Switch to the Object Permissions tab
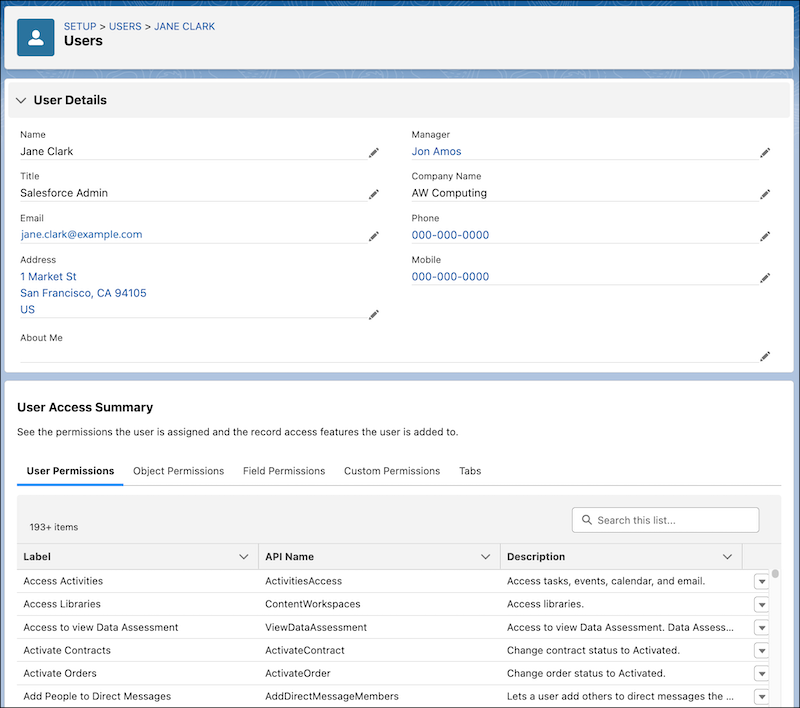The image size is (800, 708). click(178, 470)
